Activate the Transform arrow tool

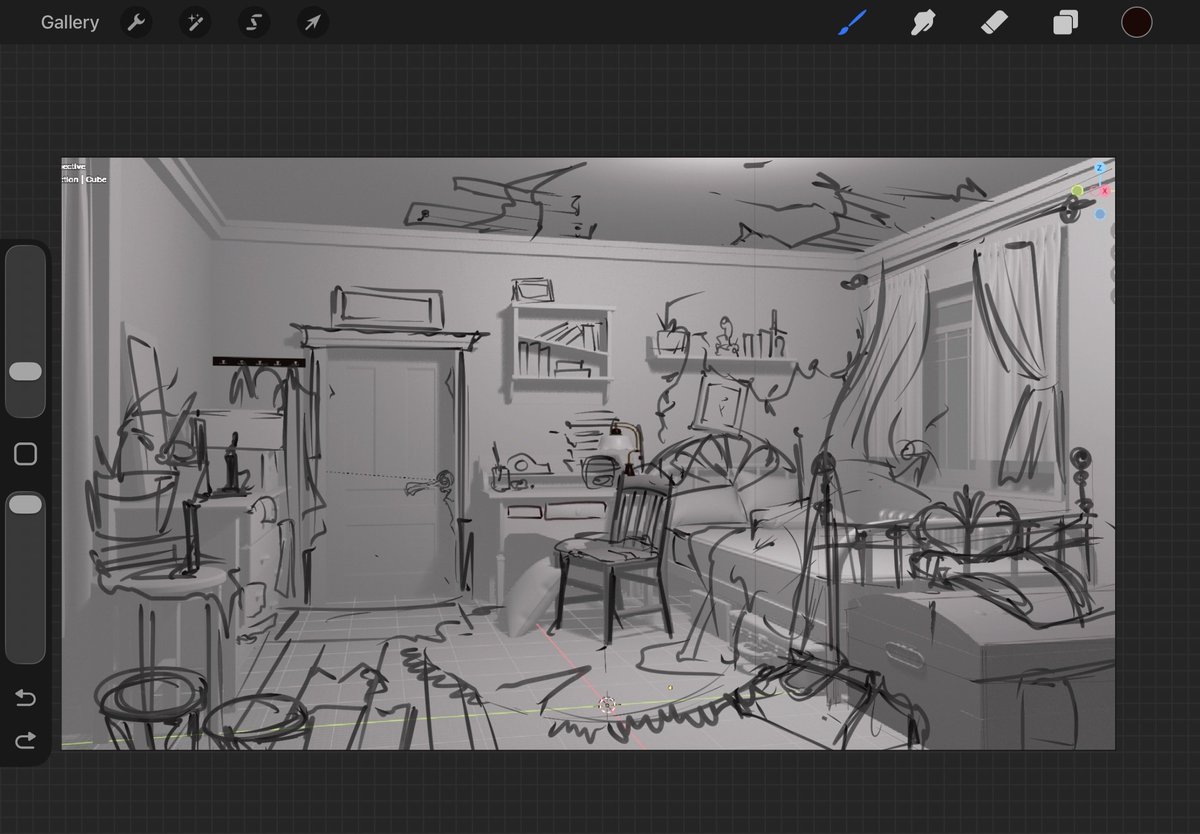click(x=313, y=22)
